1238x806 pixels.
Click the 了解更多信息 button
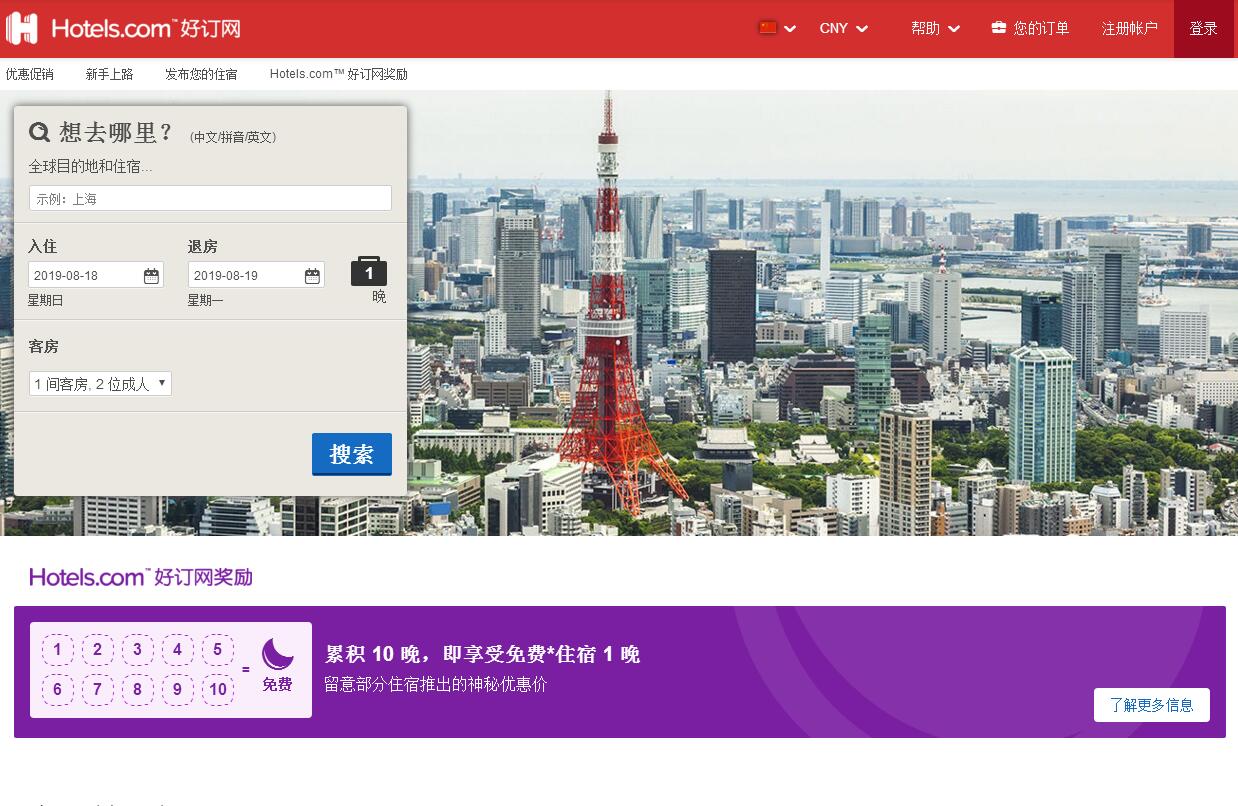point(1151,705)
